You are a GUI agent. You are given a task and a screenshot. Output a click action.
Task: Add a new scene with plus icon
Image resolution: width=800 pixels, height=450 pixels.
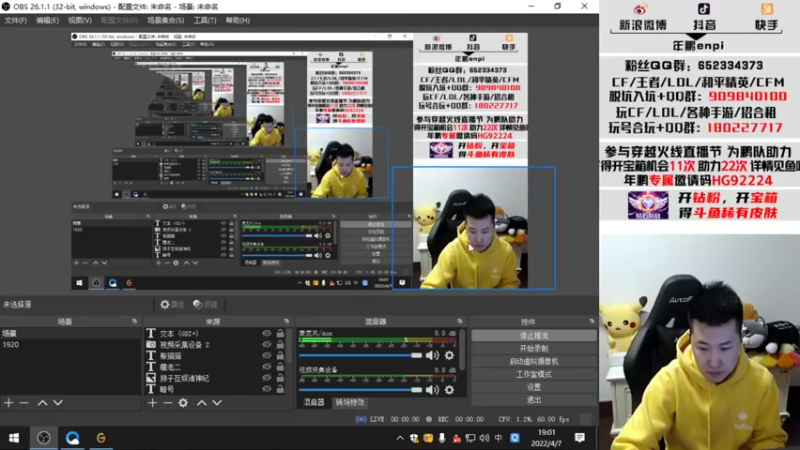pos(9,403)
